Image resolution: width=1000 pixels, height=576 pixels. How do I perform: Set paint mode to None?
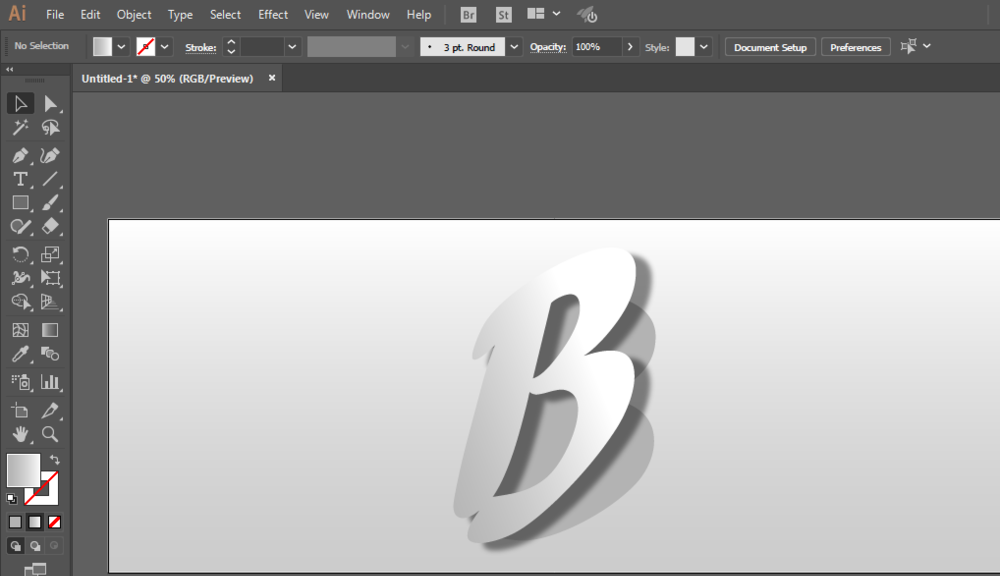coord(55,522)
